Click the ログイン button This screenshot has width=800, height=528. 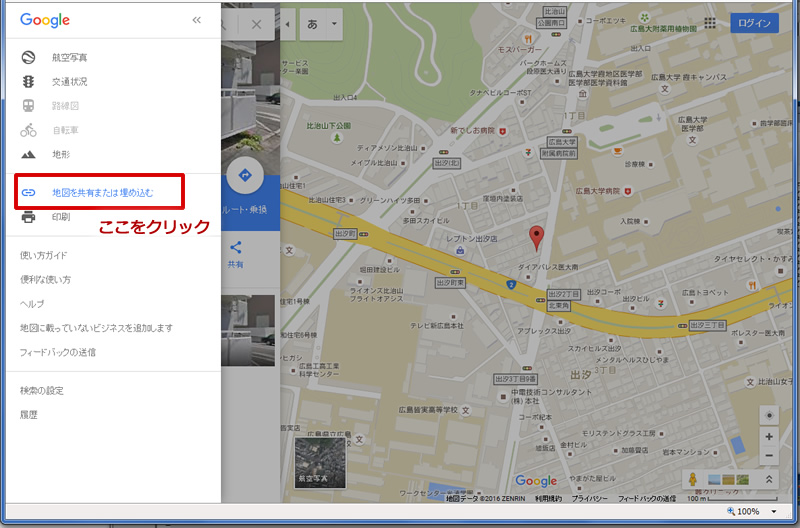click(x=754, y=23)
